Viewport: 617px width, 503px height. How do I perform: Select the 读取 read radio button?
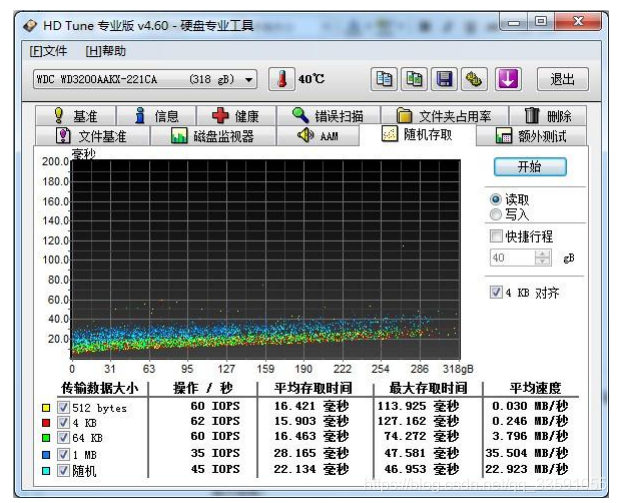point(496,199)
